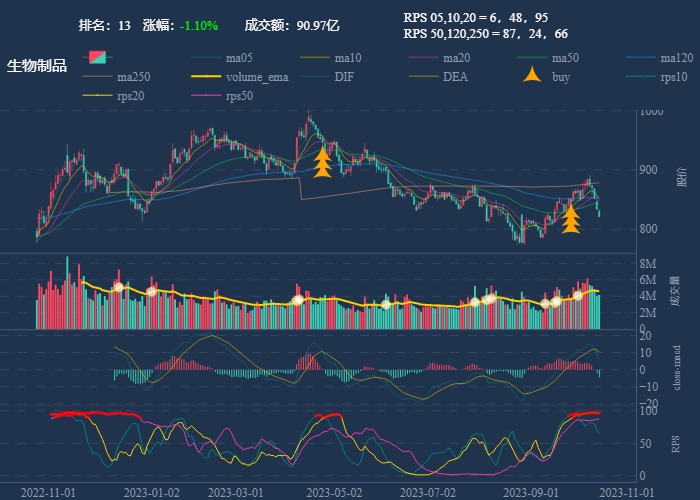Click the -1.10% change value
The height and width of the screenshot is (500, 700).
[199, 25]
